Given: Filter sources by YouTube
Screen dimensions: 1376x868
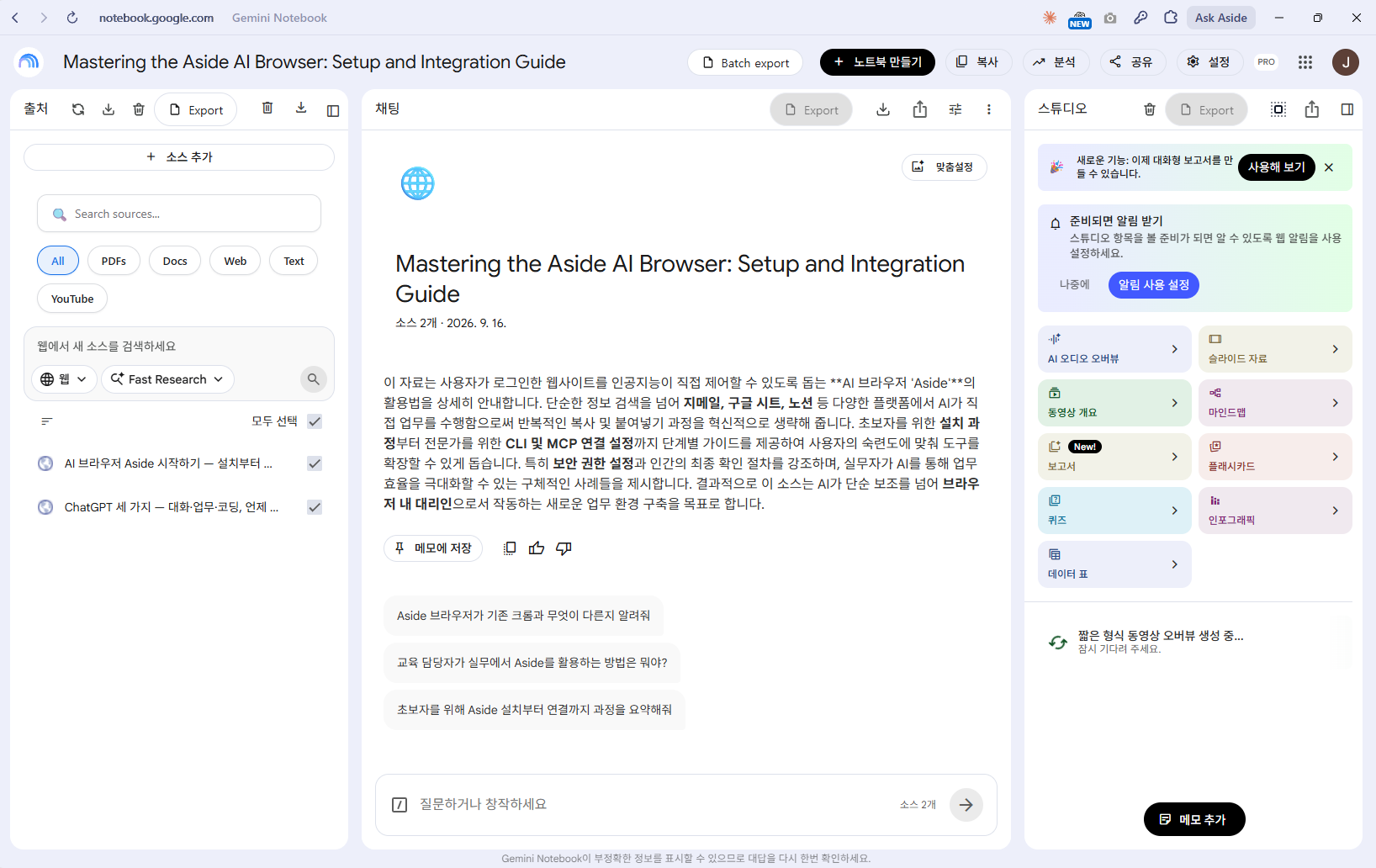Looking at the screenshot, I should 72,299.
